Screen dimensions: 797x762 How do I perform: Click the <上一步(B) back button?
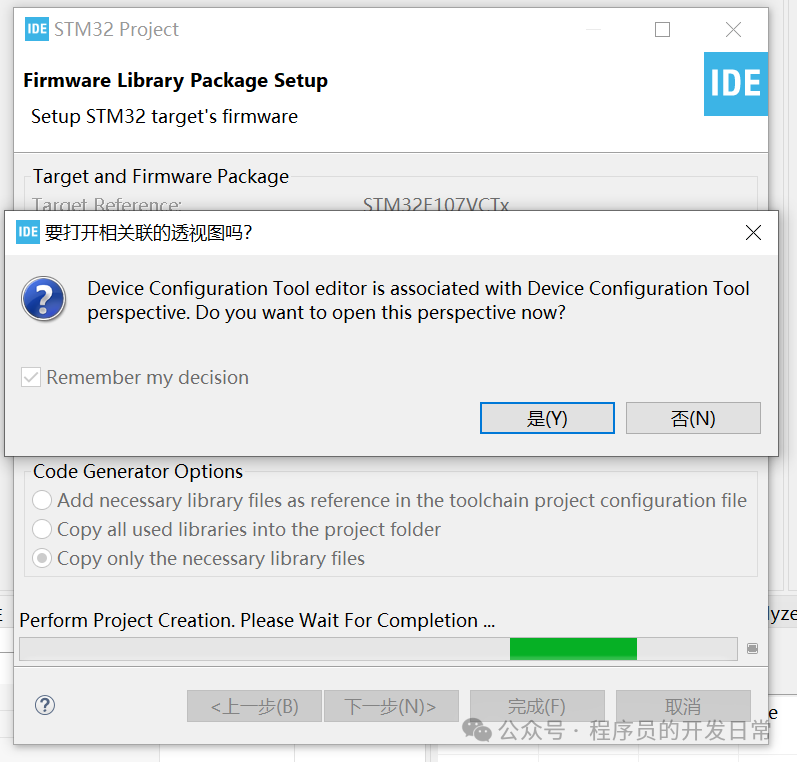click(x=254, y=706)
